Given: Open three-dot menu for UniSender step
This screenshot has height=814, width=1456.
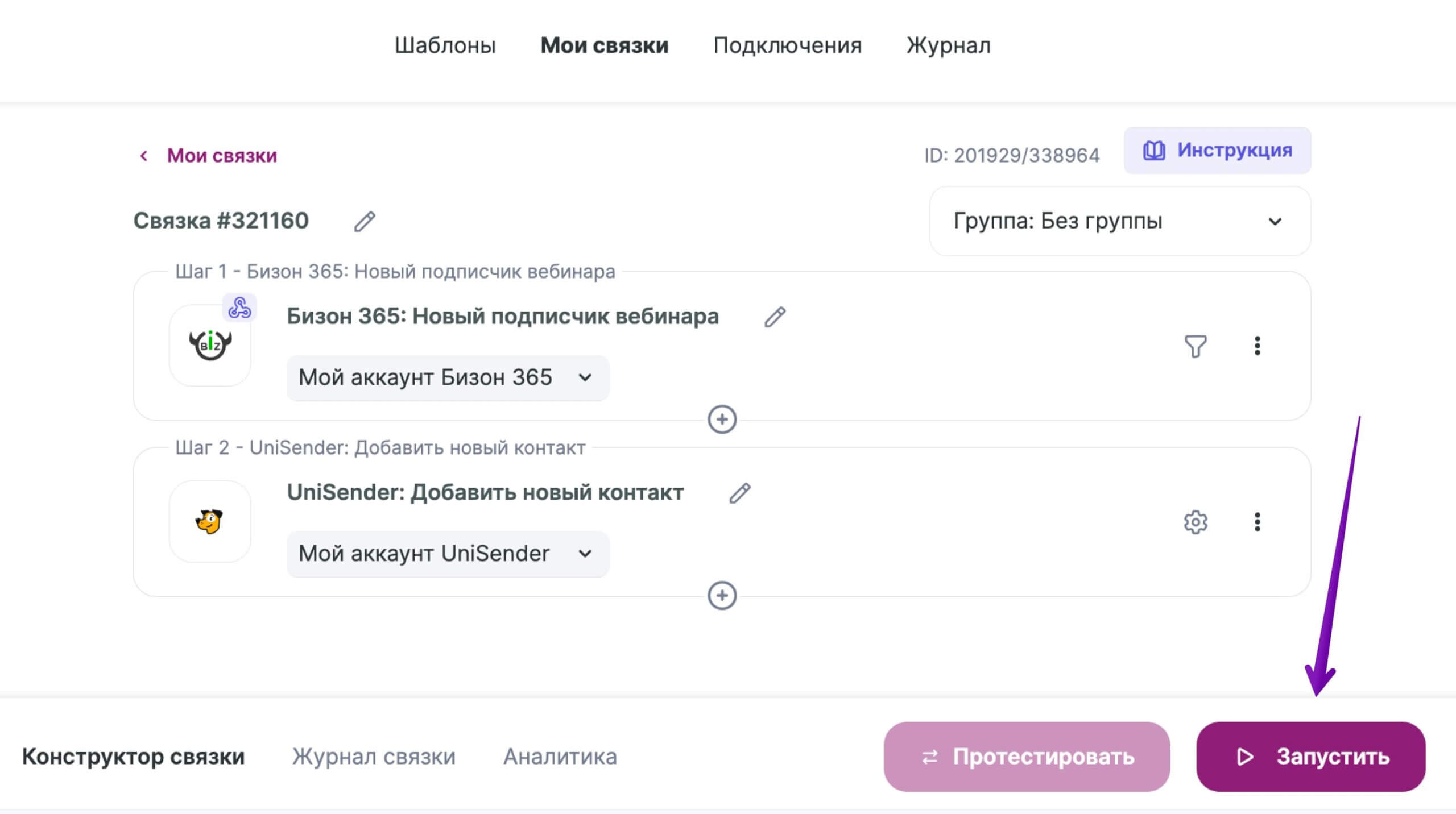Looking at the screenshot, I should (1258, 522).
